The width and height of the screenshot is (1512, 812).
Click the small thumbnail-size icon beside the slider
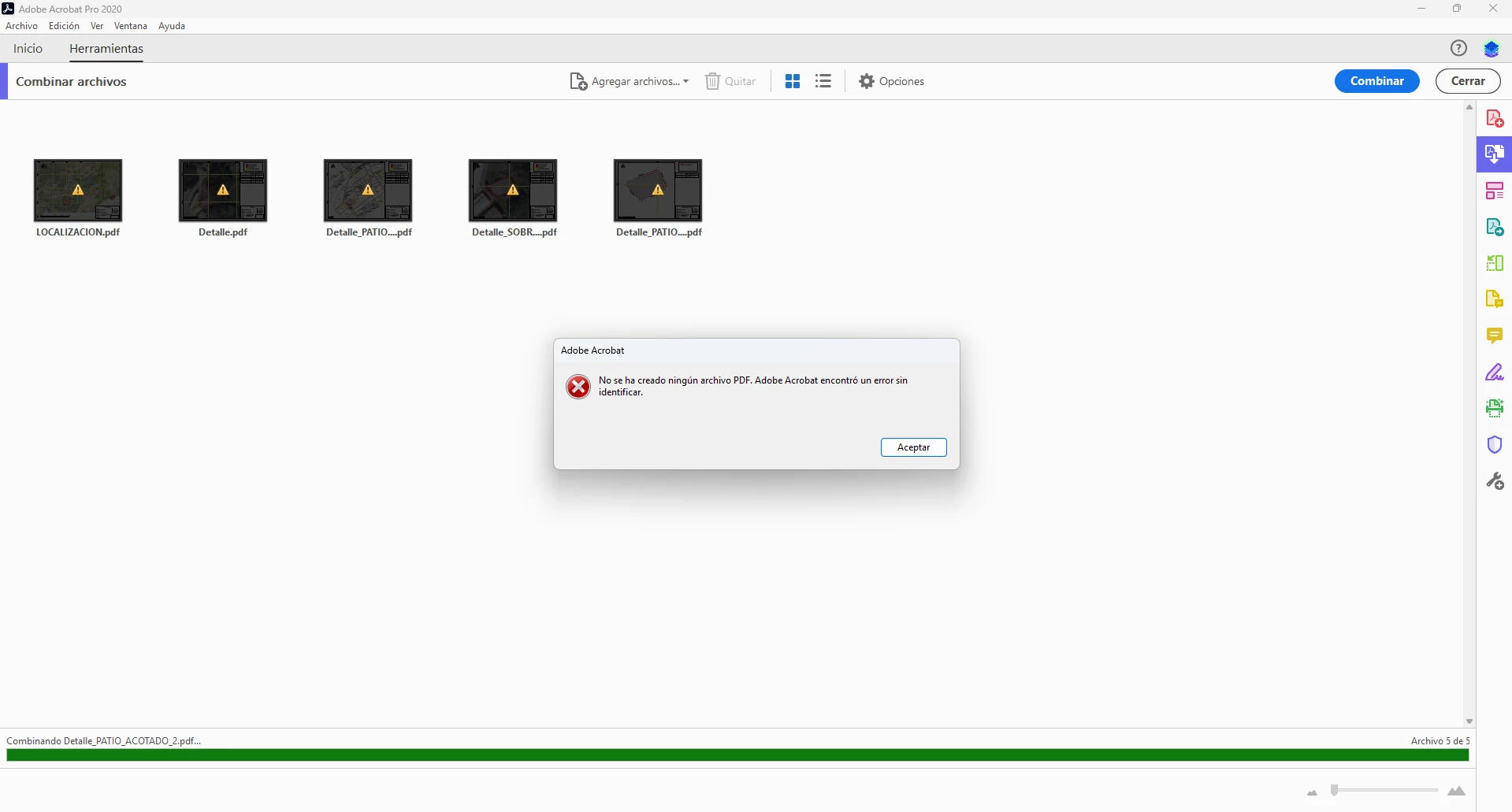[1312, 792]
